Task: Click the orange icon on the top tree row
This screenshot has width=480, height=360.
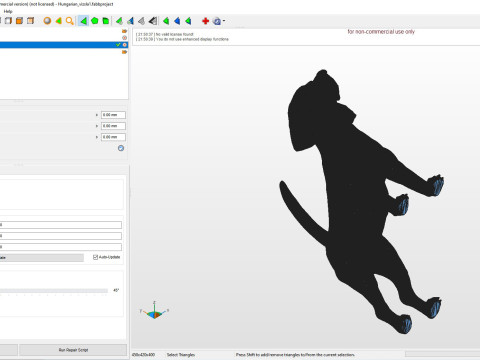Action: 124,31
